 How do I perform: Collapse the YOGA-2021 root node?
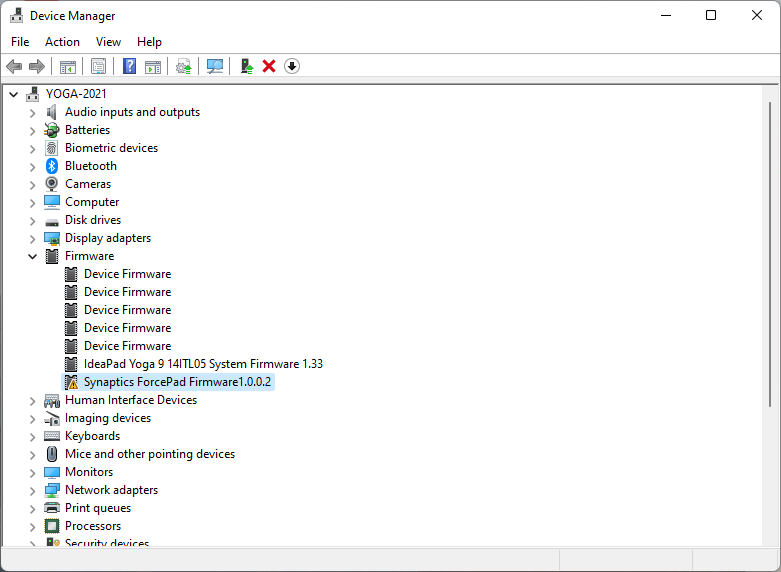13,94
